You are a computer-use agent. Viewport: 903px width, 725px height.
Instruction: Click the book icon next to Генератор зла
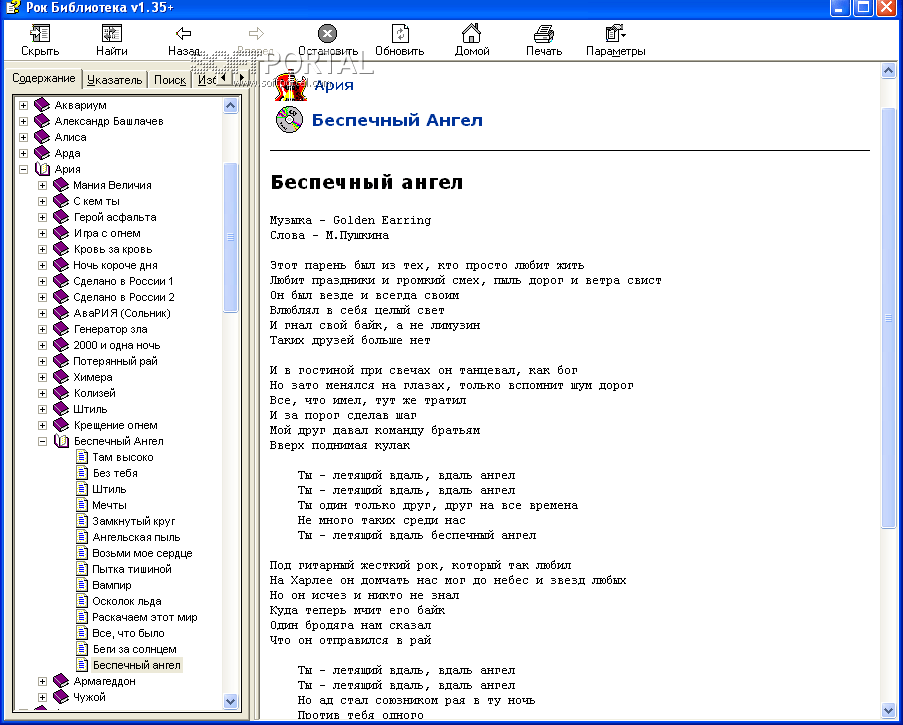point(60,329)
